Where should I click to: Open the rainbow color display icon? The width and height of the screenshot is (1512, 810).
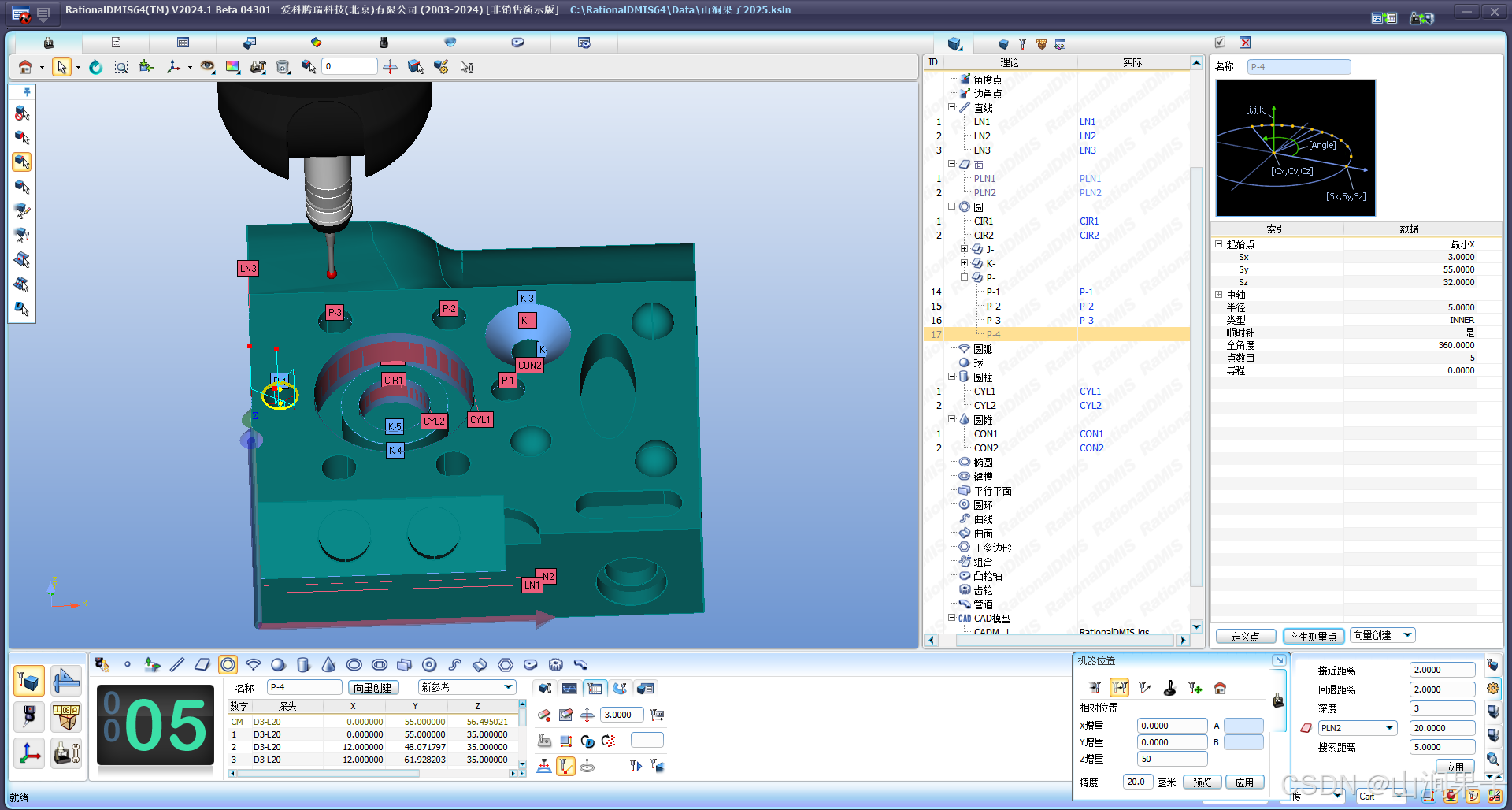[x=232, y=67]
